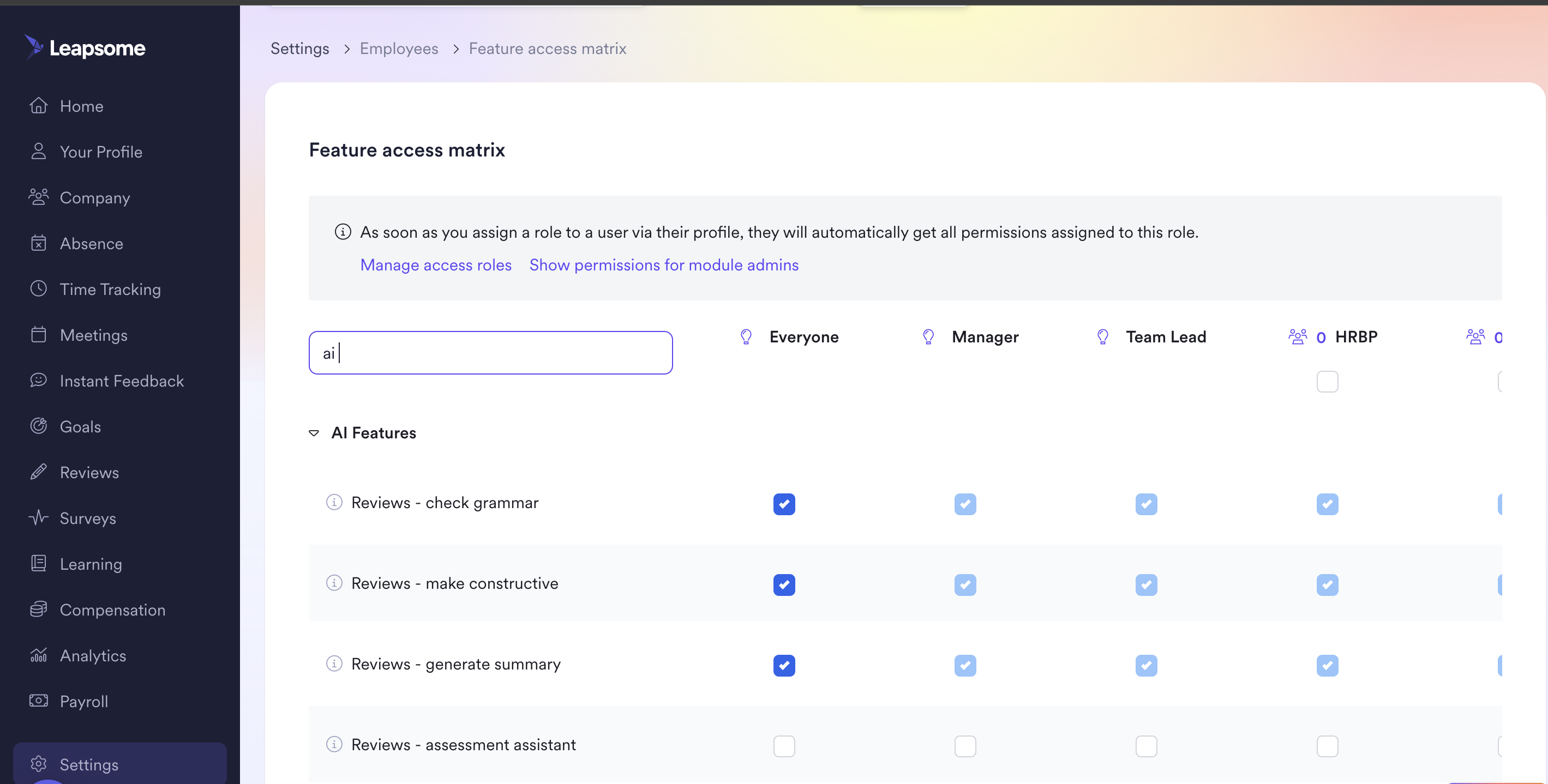Screen dimensions: 1548x784
Task: Navigate to Employees breadcrumb
Action: pos(399,49)
